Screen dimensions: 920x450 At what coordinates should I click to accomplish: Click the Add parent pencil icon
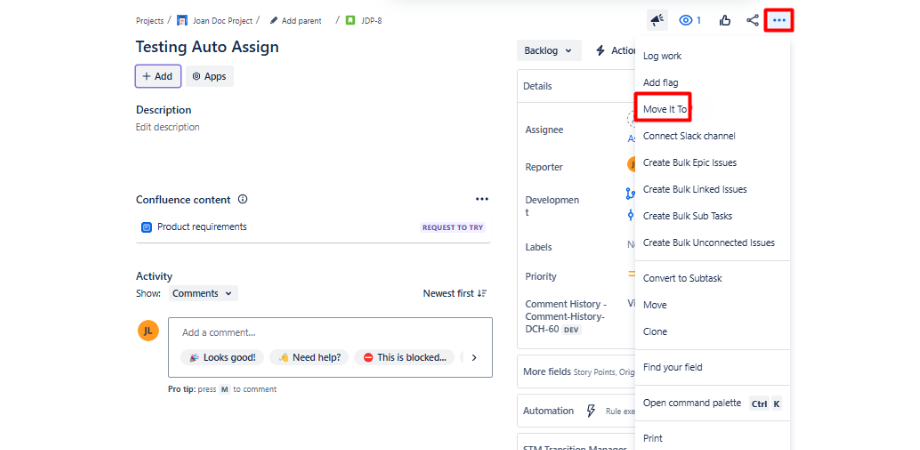273,21
